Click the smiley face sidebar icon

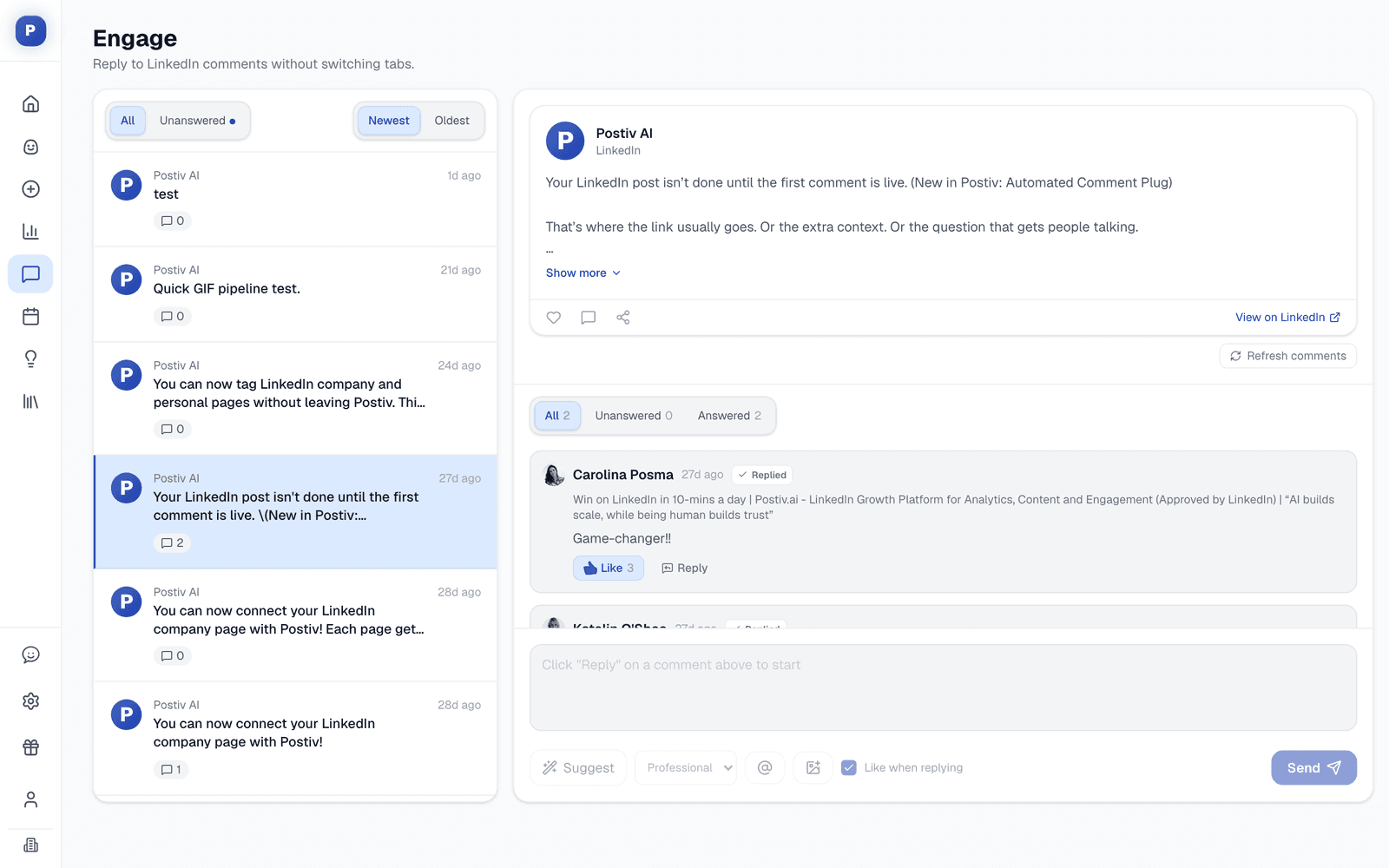coord(30,147)
